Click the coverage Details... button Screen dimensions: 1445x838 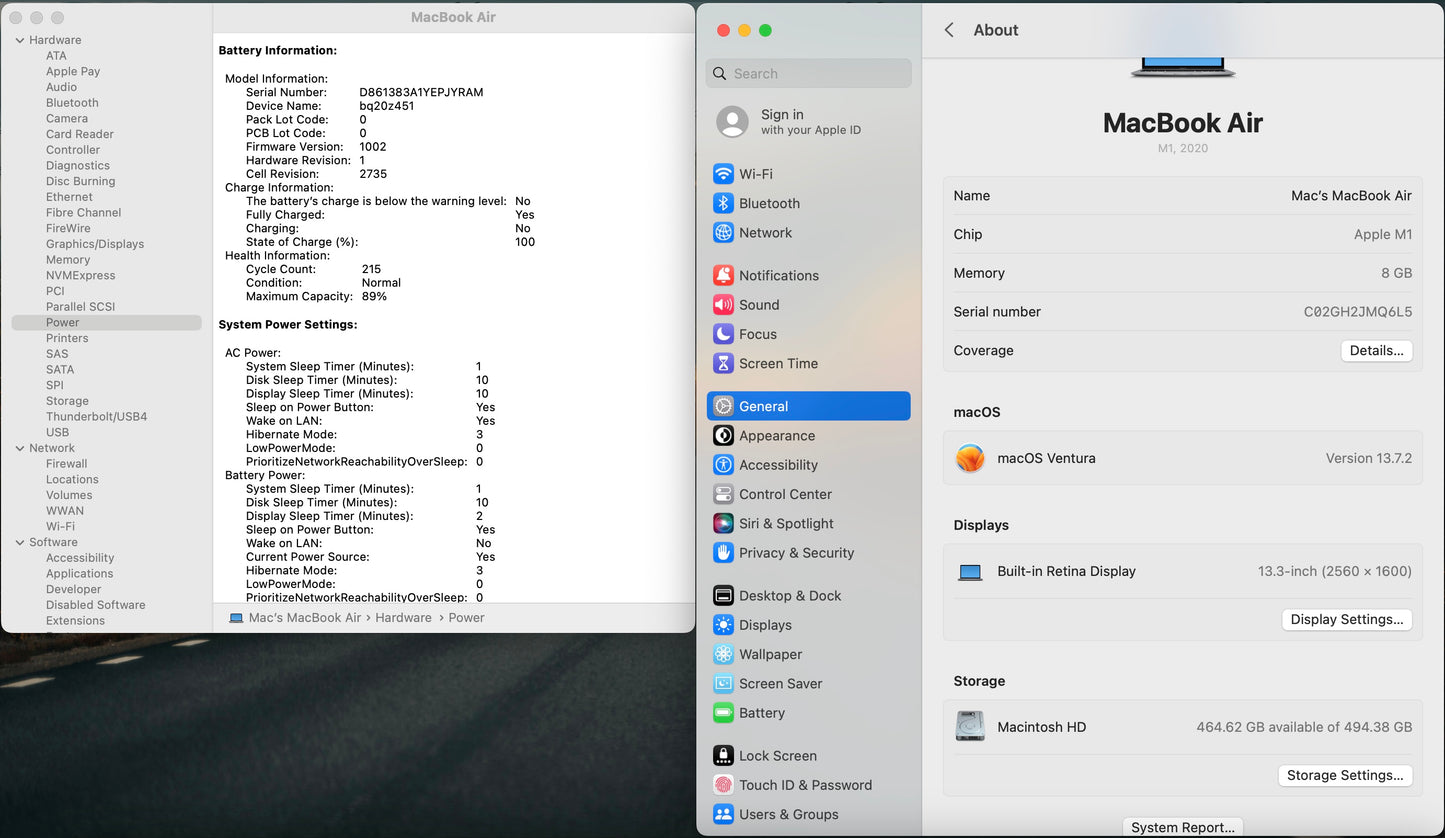[x=1376, y=351]
